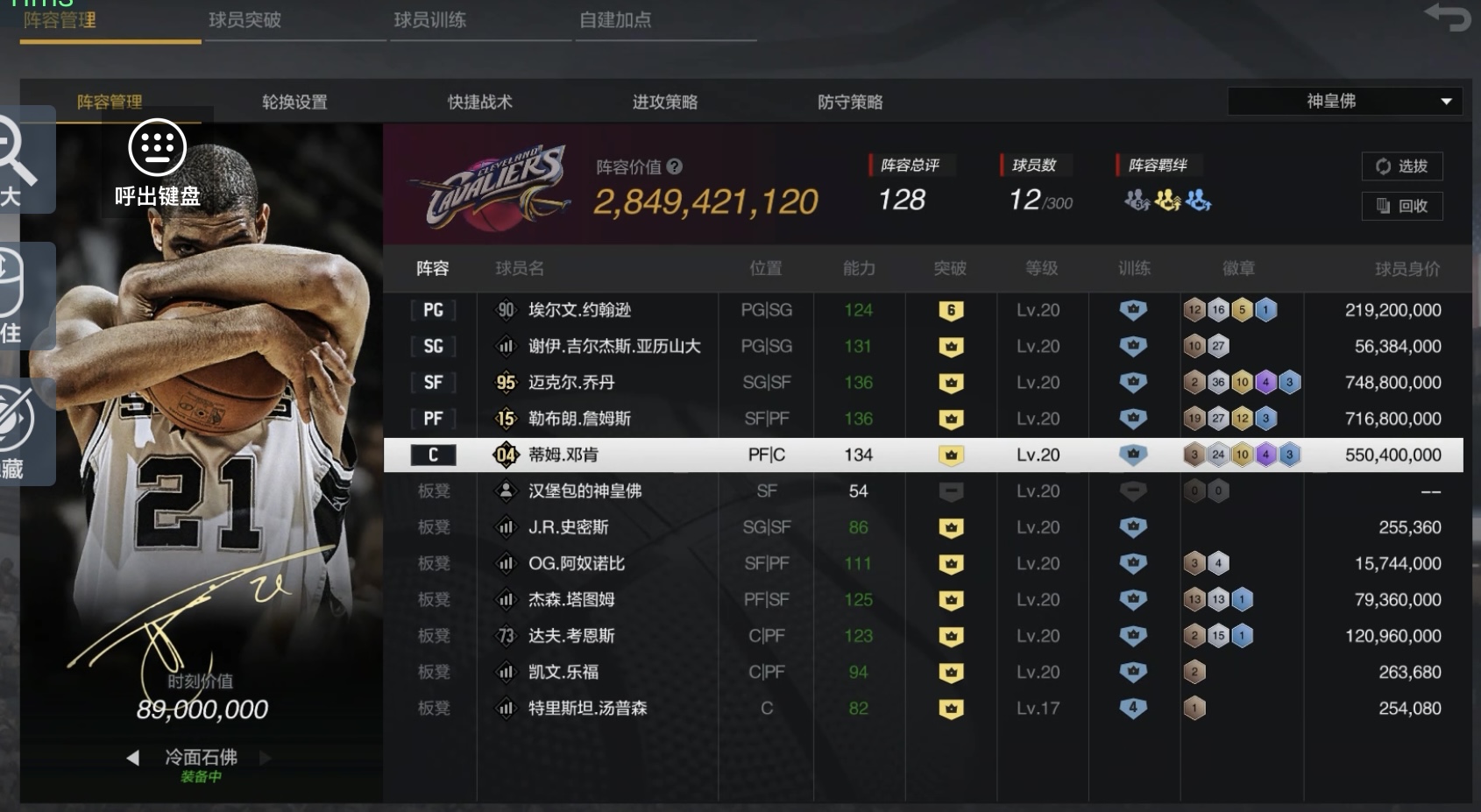1481x812 pixels.
Task: Select the 勒布朗.詹姆斯 player row
Action: 924,419
